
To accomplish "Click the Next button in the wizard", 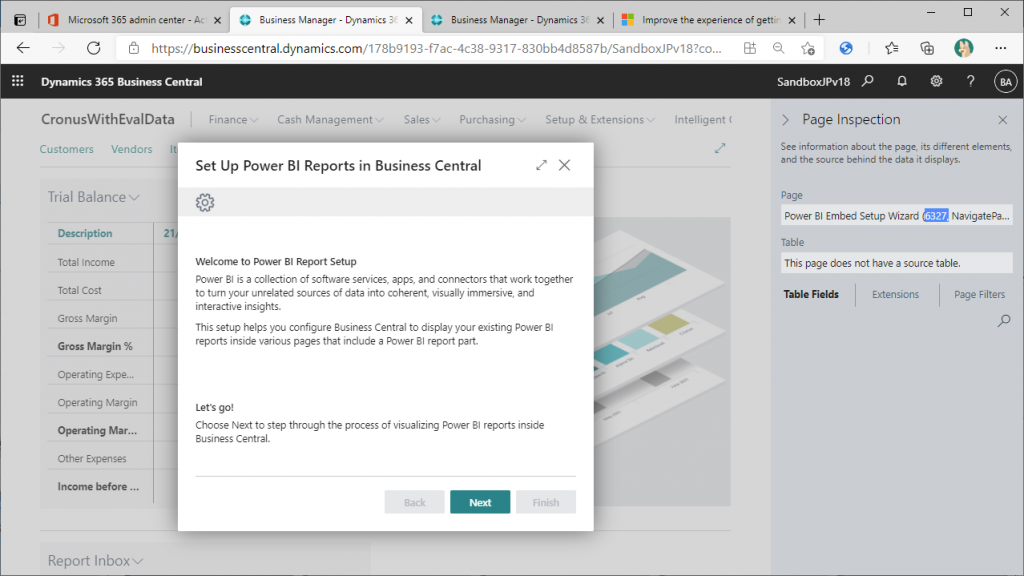I will pyautogui.click(x=480, y=502).
